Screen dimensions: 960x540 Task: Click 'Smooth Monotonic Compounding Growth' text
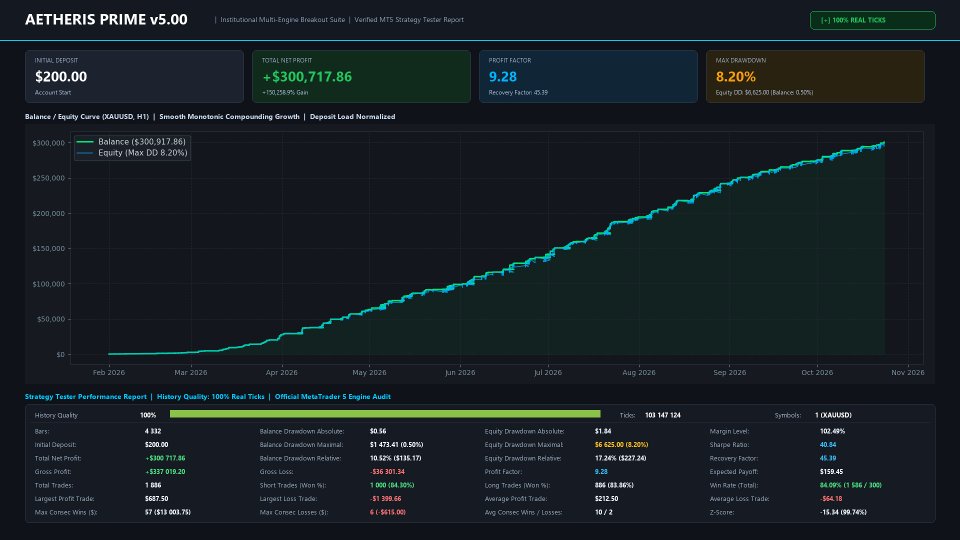[x=230, y=116]
